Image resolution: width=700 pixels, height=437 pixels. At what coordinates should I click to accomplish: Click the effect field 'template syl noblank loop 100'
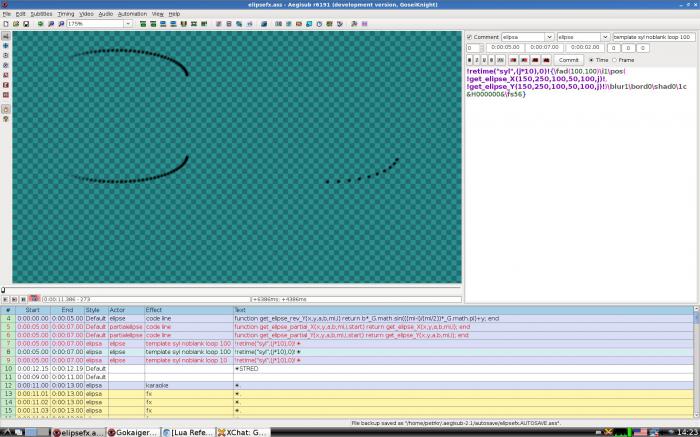tap(653, 37)
